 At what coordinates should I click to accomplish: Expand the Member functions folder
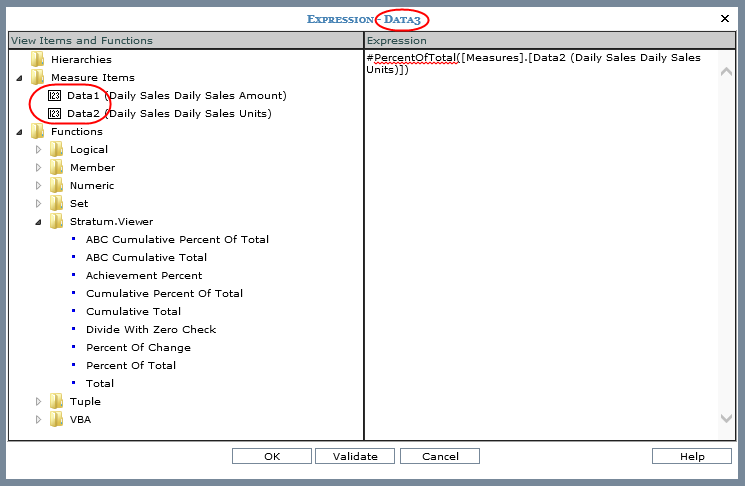(x=38, y=168)
